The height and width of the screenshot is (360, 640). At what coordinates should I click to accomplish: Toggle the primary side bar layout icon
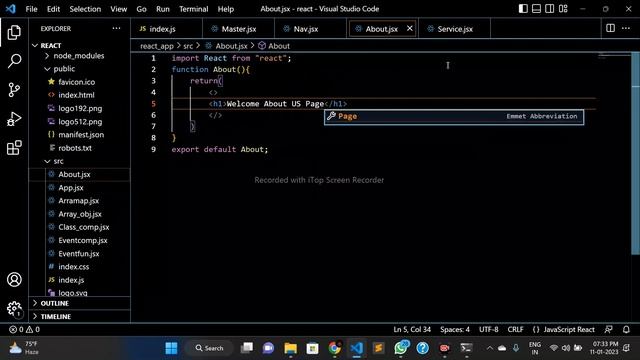[x=523, y=9]
